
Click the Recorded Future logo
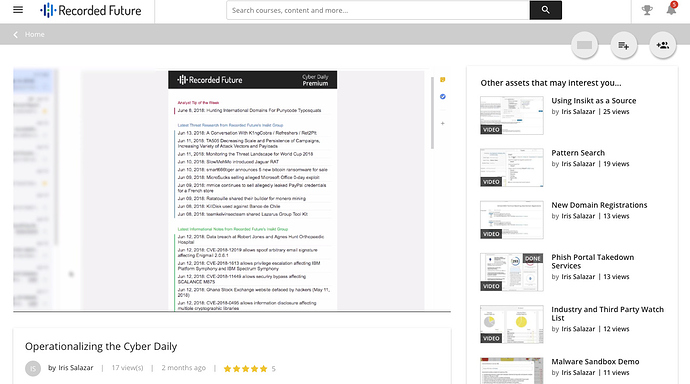point(91,10)
